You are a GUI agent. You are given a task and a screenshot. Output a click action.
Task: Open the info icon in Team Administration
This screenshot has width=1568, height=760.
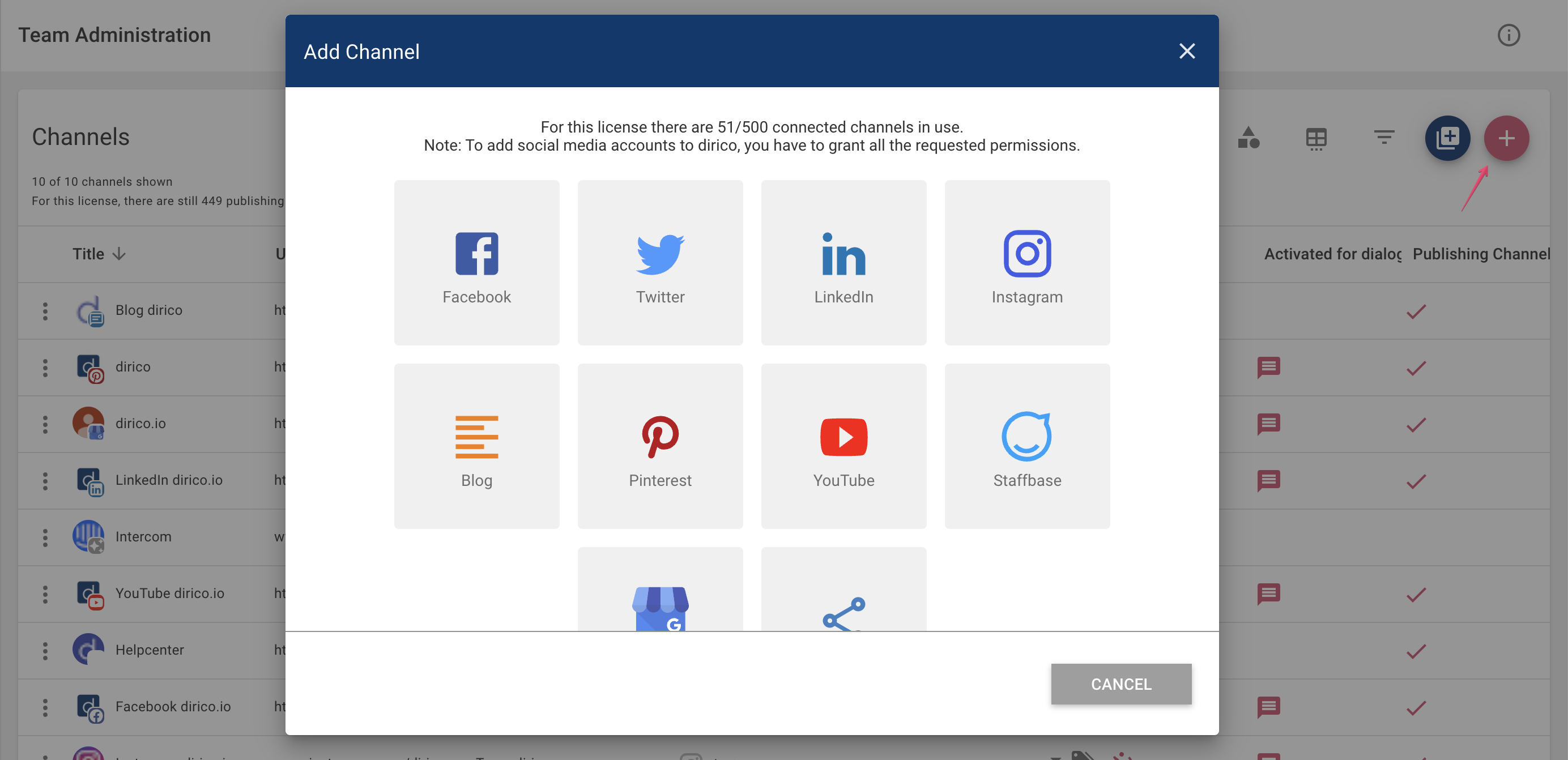pos(1509,35)
